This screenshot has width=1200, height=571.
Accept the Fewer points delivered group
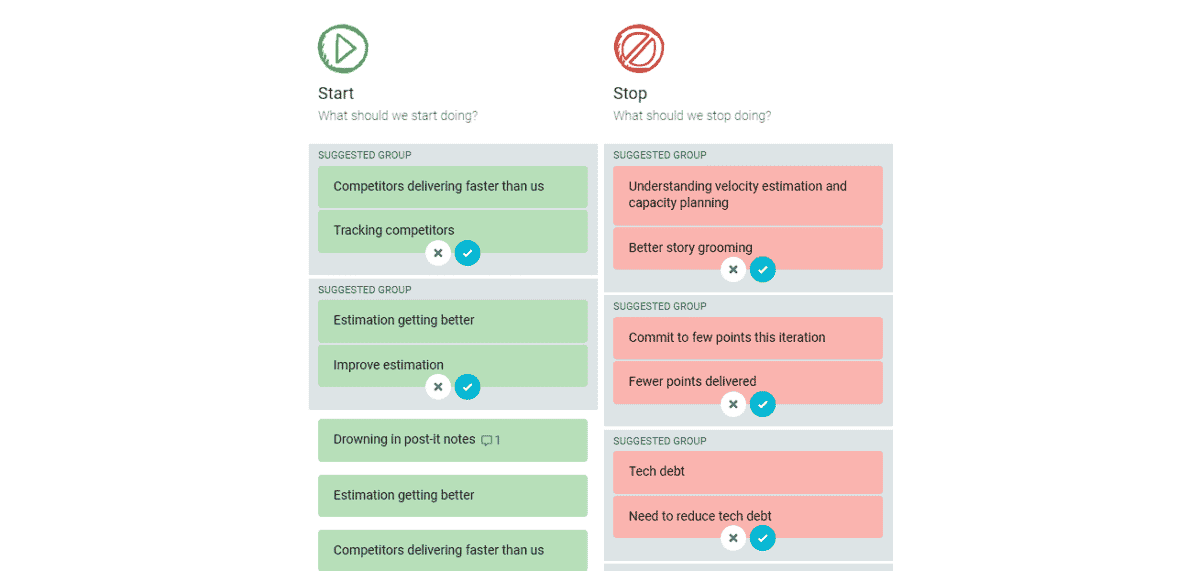762,404
